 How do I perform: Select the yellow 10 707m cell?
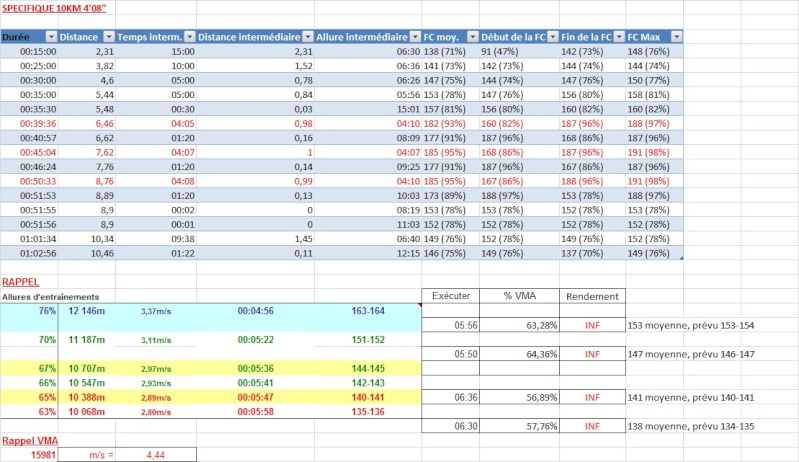pos(87,368)
